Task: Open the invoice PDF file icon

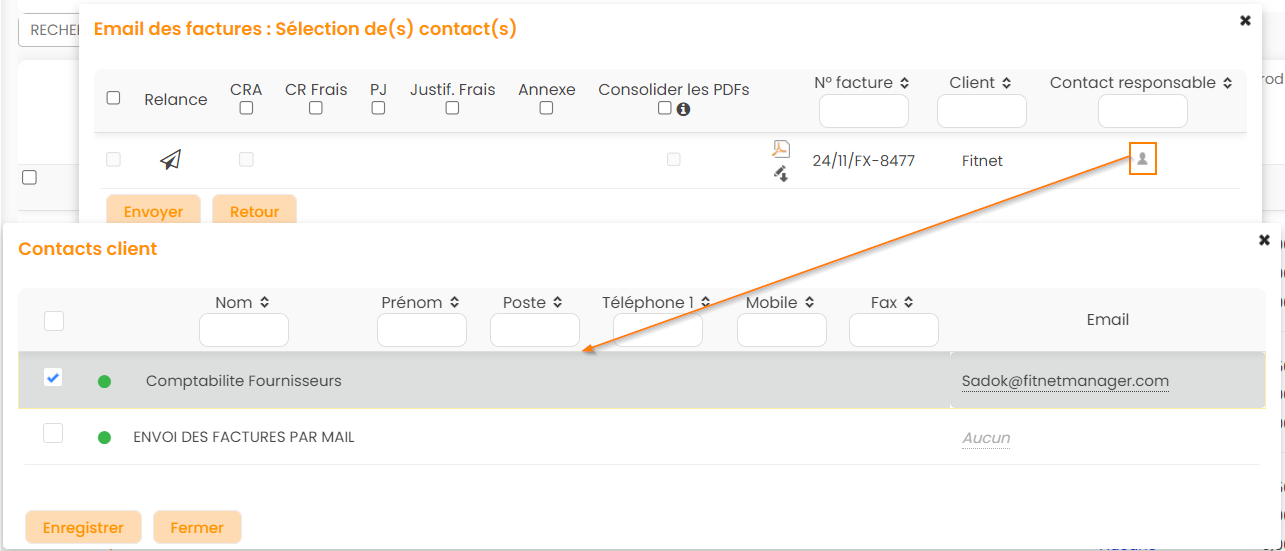Action: pos(780,149)
